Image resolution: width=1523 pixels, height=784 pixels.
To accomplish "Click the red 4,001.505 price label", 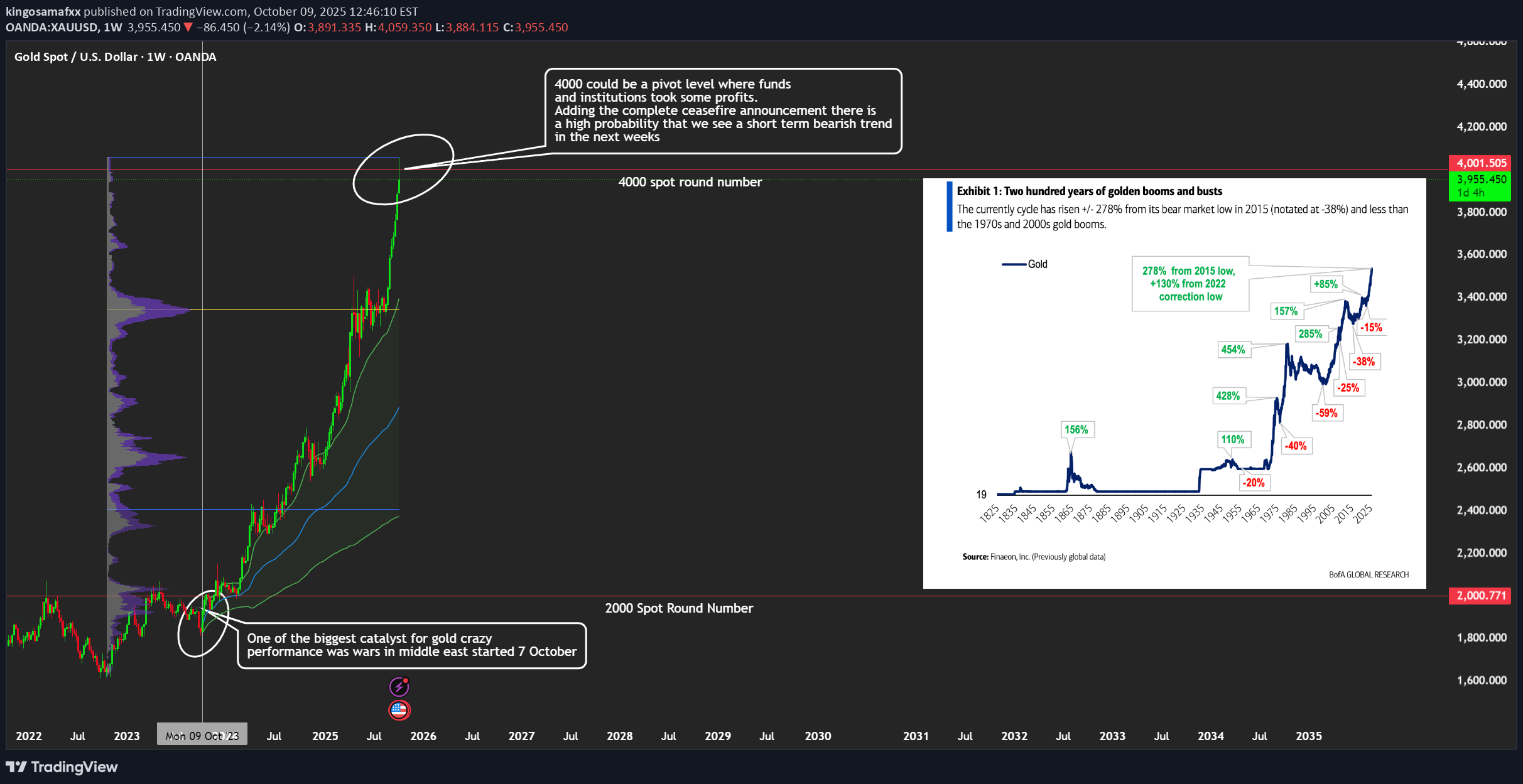I will (x=1480, y=163).
